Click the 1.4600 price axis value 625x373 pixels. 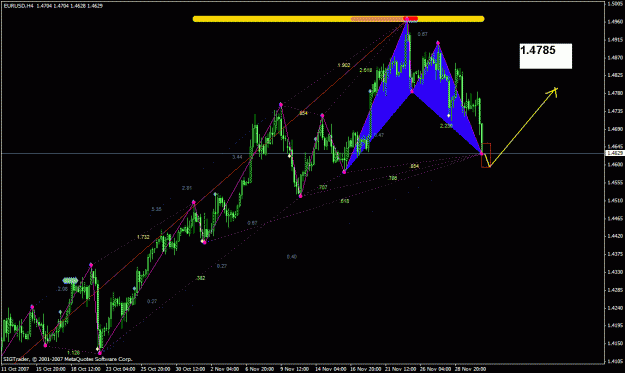pos(615,165)
